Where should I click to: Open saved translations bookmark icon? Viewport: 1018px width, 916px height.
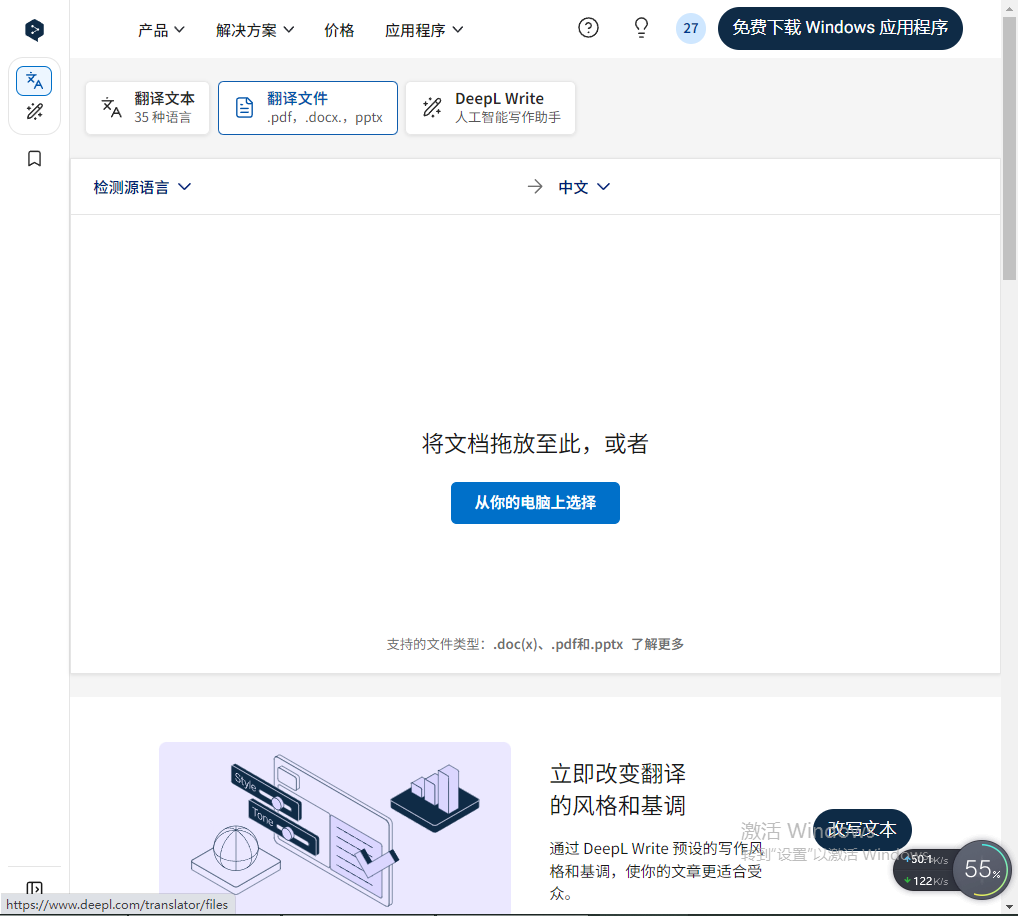34,159
